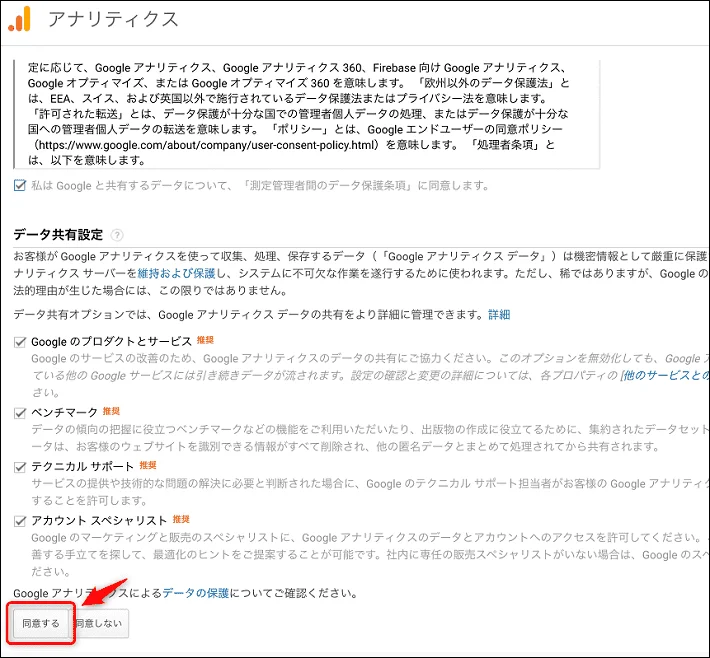Click the Google Analytics logo icon
Image resolution: width=710 pixels, height=658 pixels.
click(20, 19)
